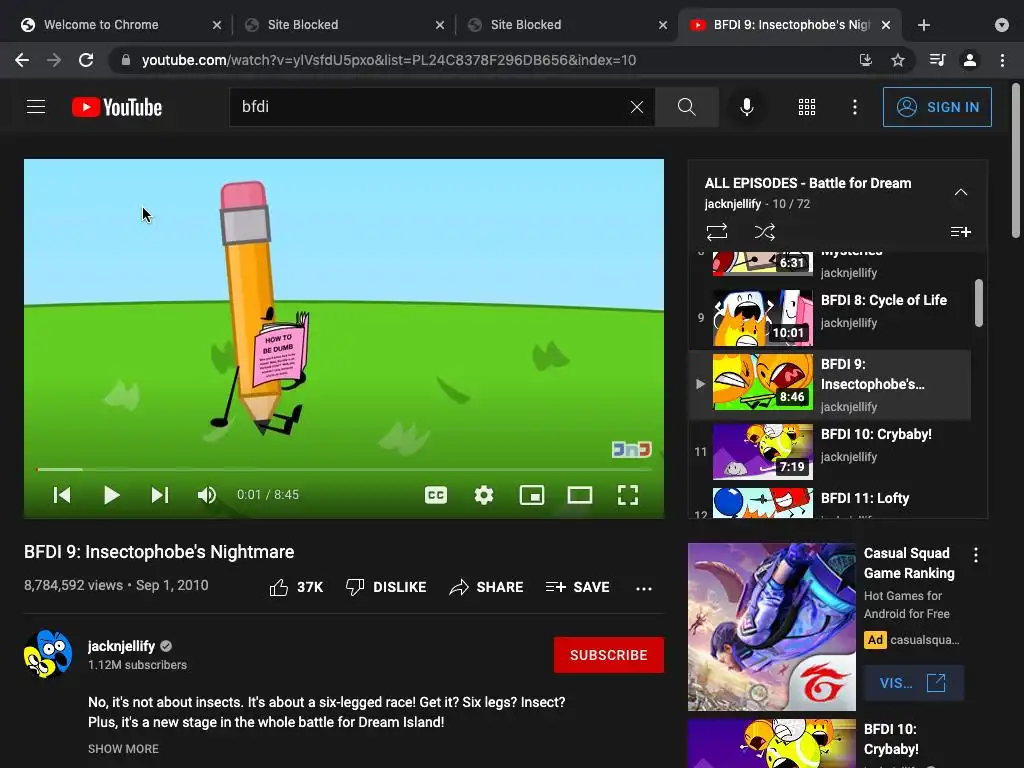Share the video
The height and width of the screenshot is (768, 1024).
(x=486, y=587)
